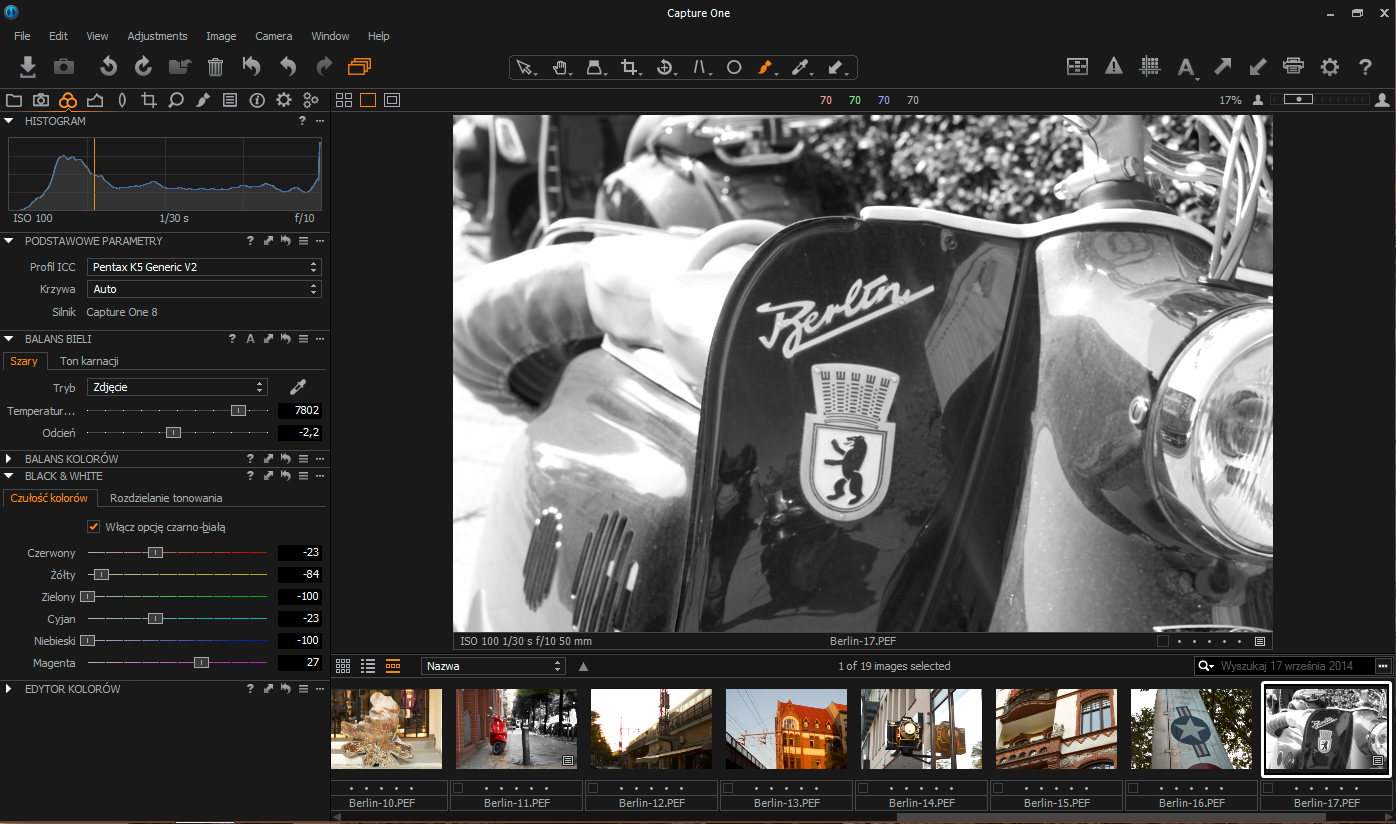Click the down-left arrow apply adjustments icon
This screenshot has height=824, width=1396.
click(1258, 67)
